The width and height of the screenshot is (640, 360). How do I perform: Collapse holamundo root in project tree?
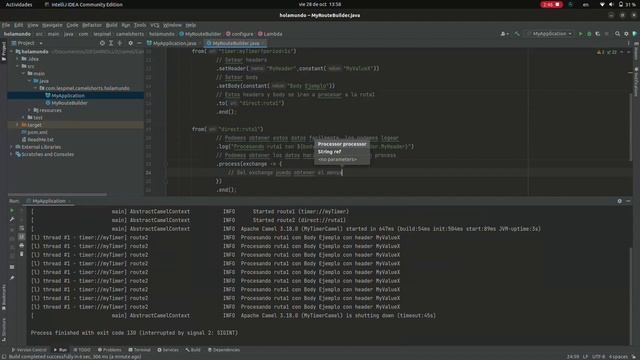pyautogui.click(x=12, y=52)
